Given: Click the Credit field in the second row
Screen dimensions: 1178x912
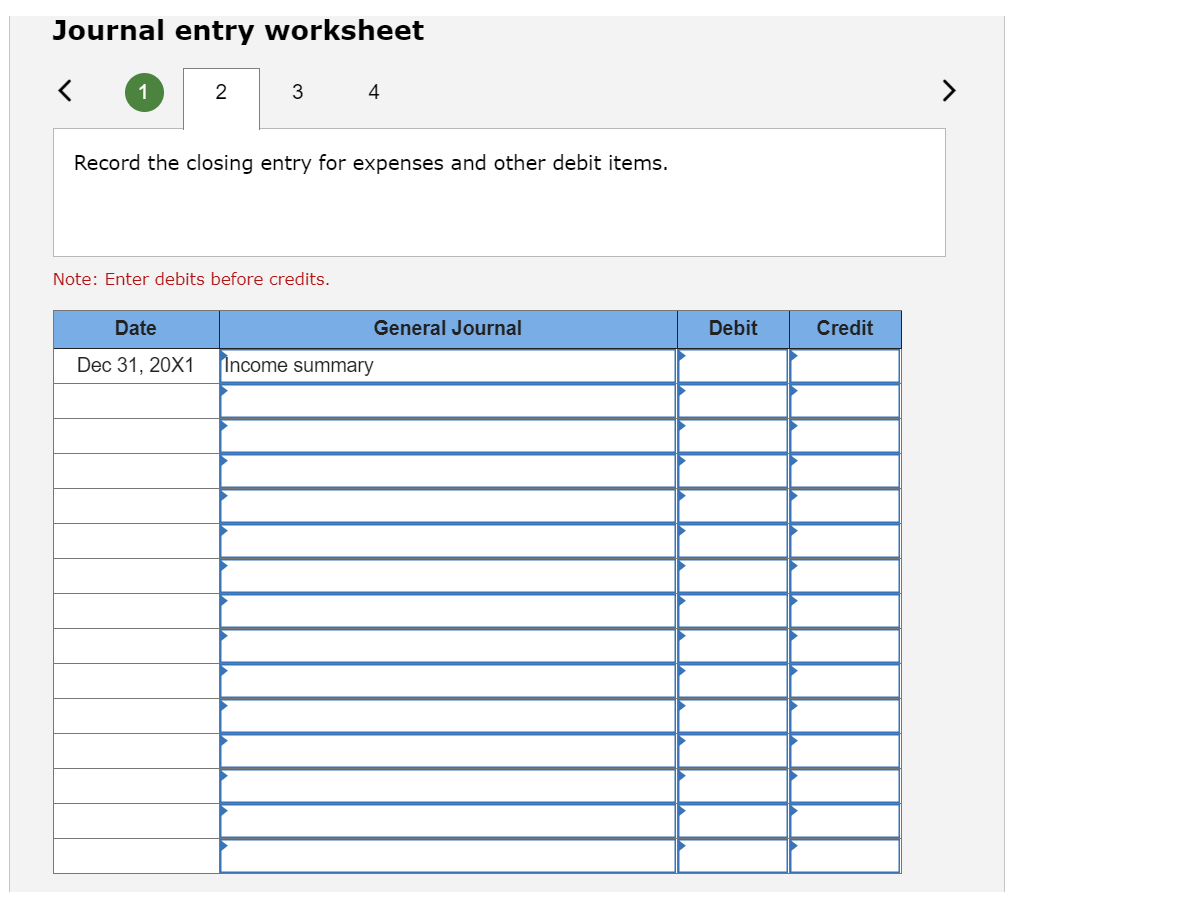Looking at the screenshot, I should [845, 400].
